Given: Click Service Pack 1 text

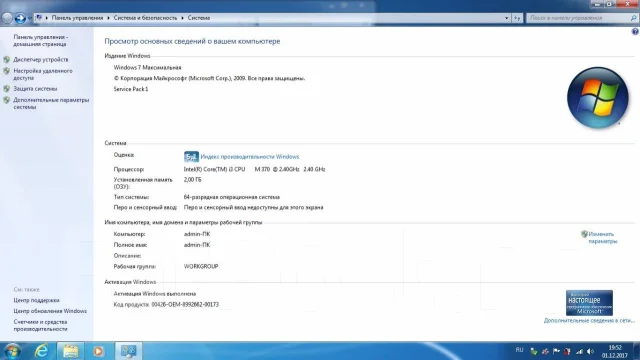Looking at the screenshot, I should pos(131,89).
